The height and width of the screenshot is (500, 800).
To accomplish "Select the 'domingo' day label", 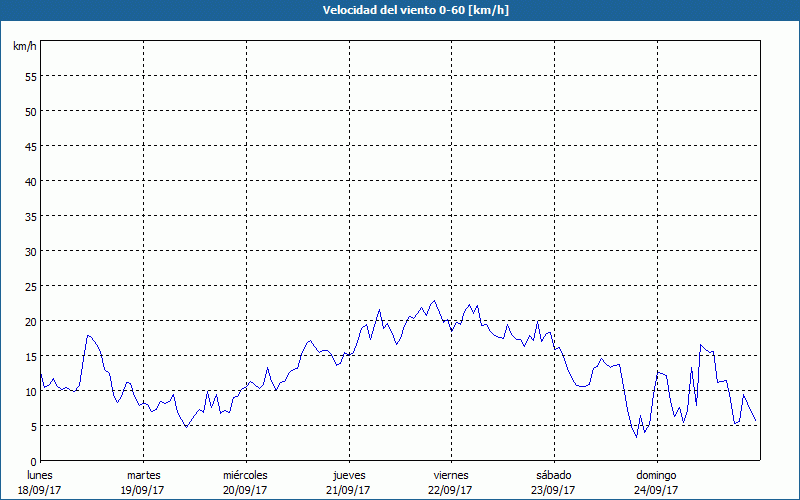I will (656, 475).
